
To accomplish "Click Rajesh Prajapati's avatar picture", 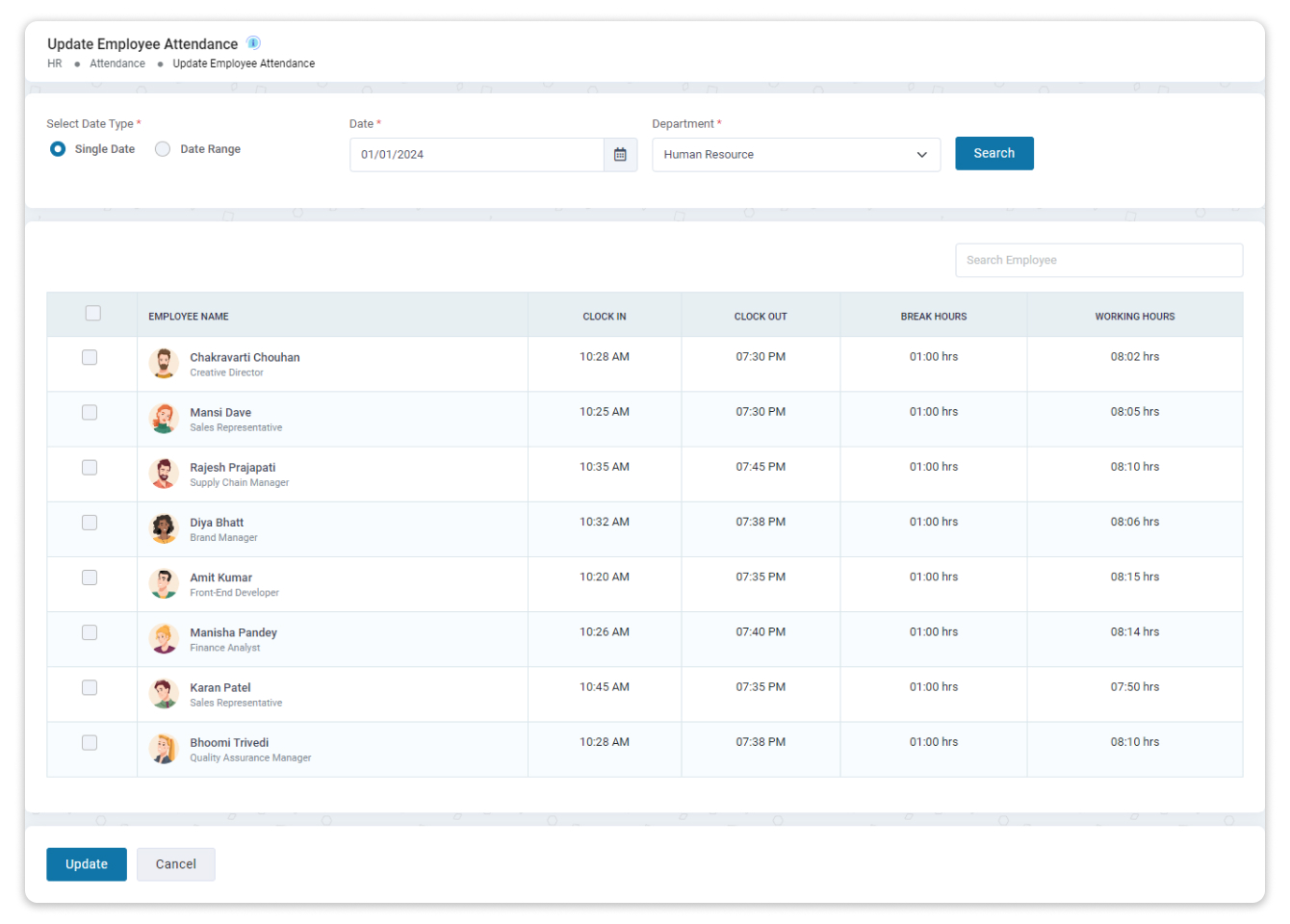I will click(x=164, y=474).
